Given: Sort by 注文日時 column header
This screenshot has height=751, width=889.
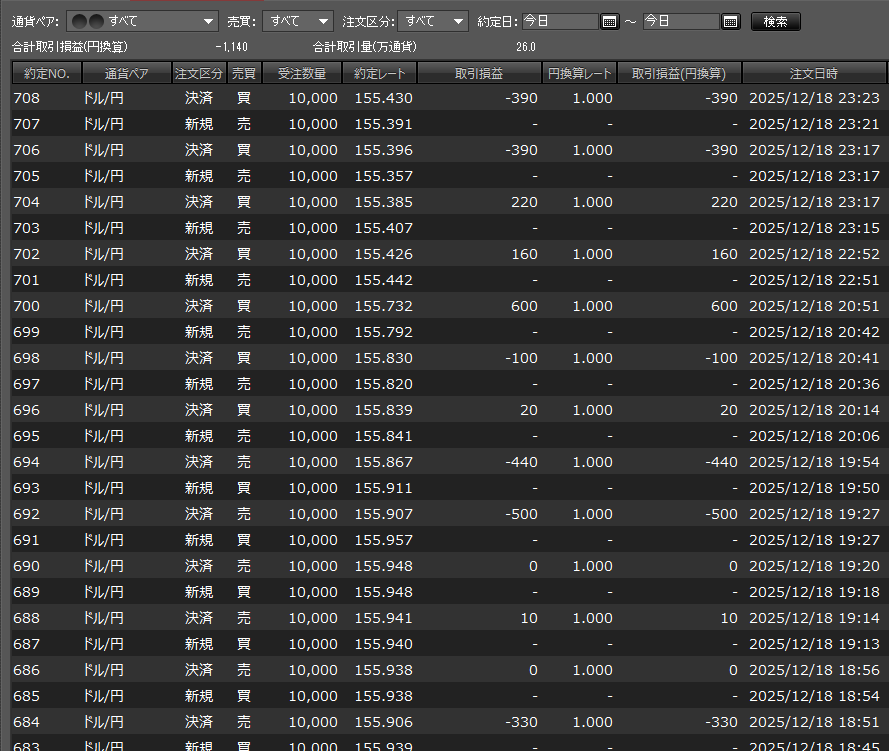Looking at the screenshot, I should 813,73.
